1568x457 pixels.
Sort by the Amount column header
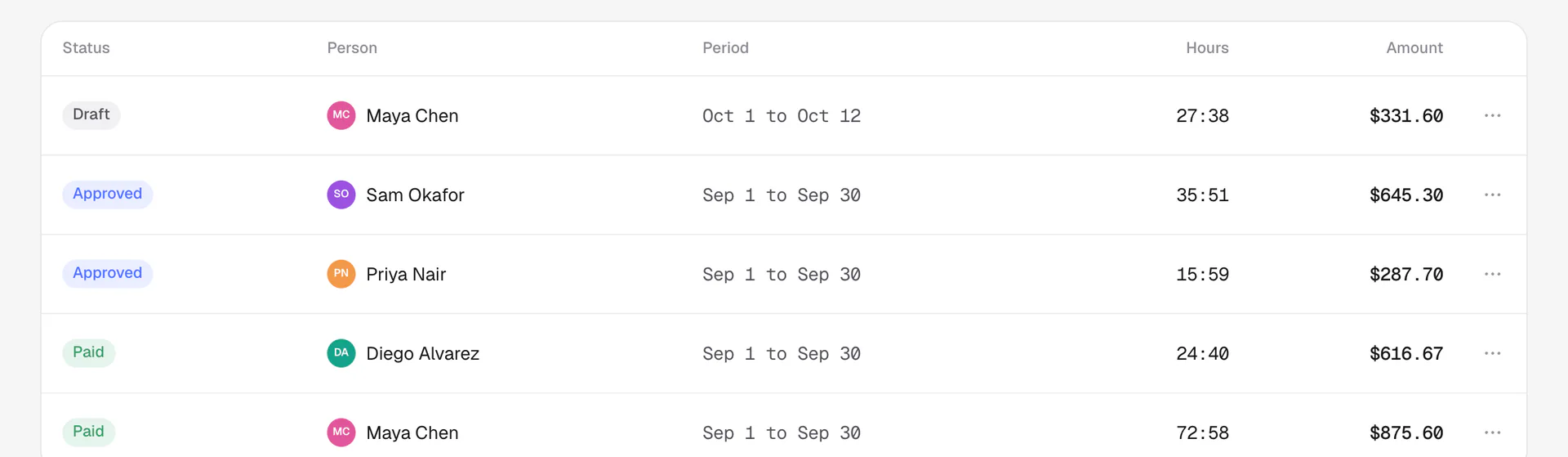pos(1414,48)
